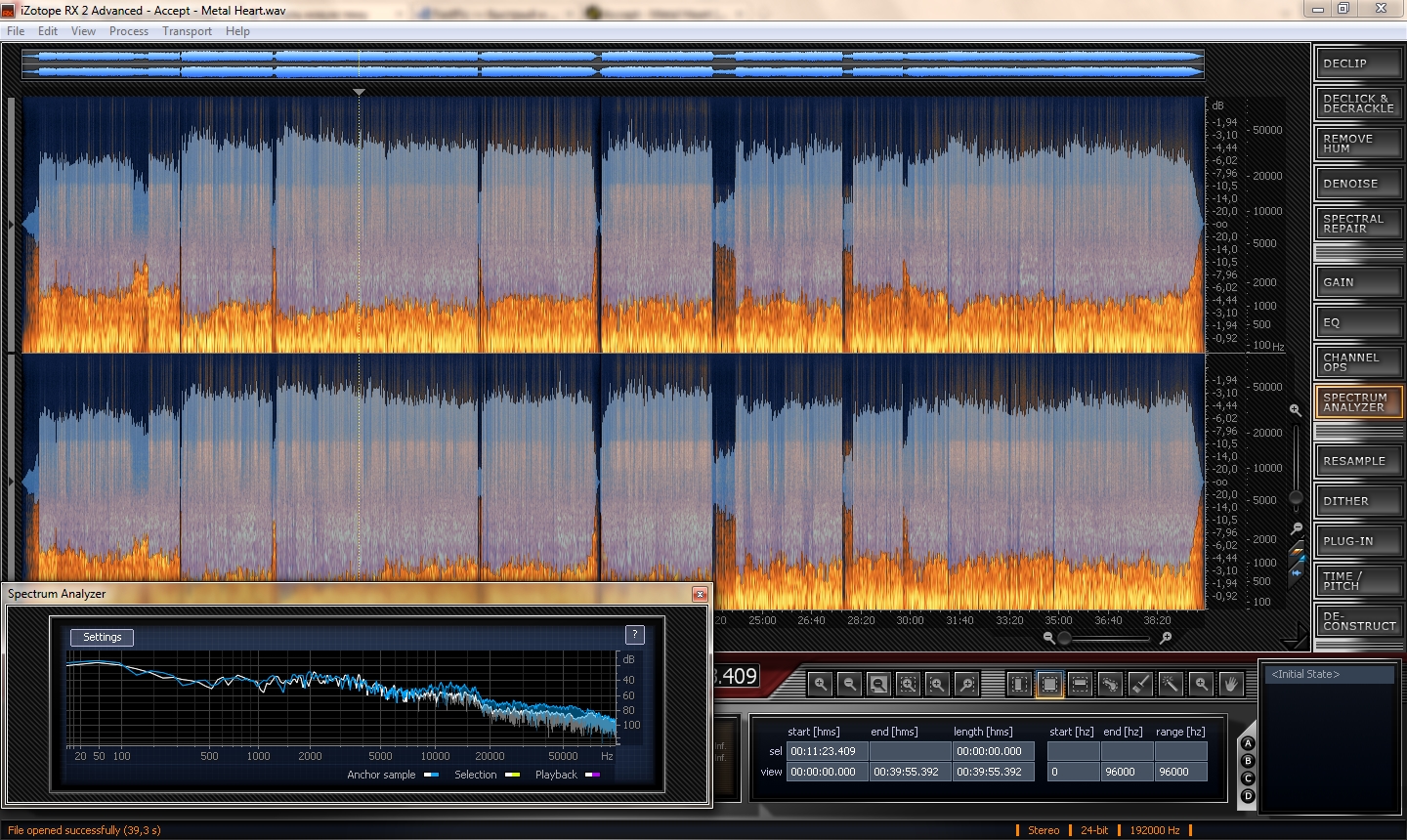Viewport: 1407px width, 840px height.
Task: Choose the time selection tool
Action: point(1019,685)
